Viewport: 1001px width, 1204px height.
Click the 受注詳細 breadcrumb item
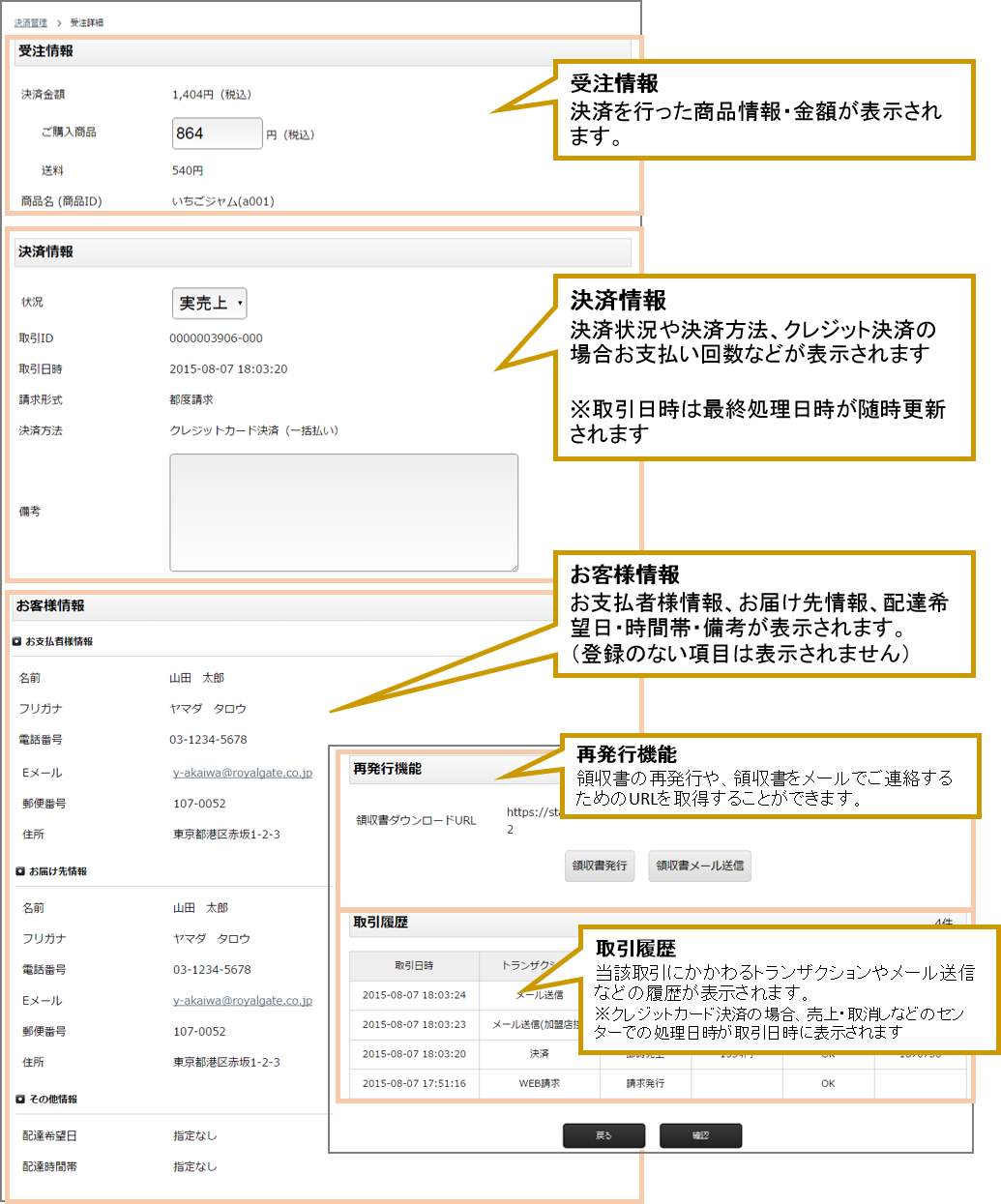(x=87, y=22)
